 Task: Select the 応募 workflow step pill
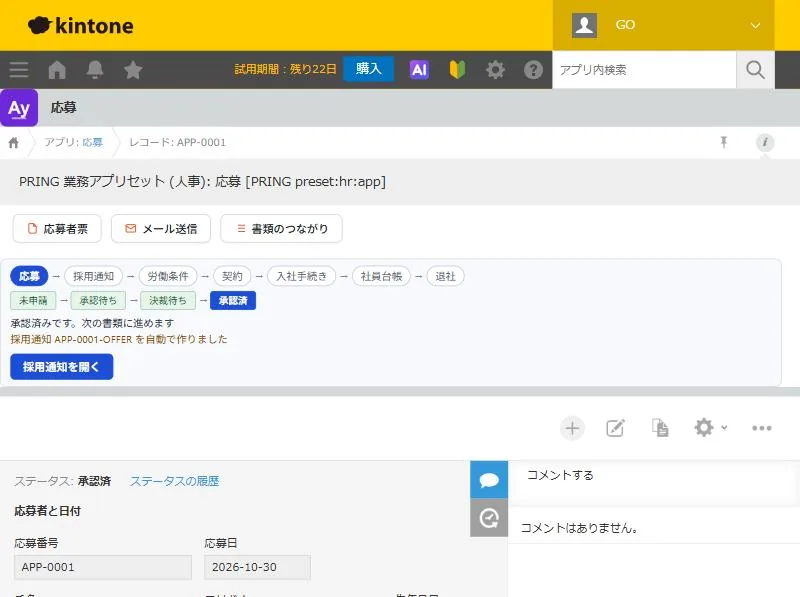tap(29, 276)
